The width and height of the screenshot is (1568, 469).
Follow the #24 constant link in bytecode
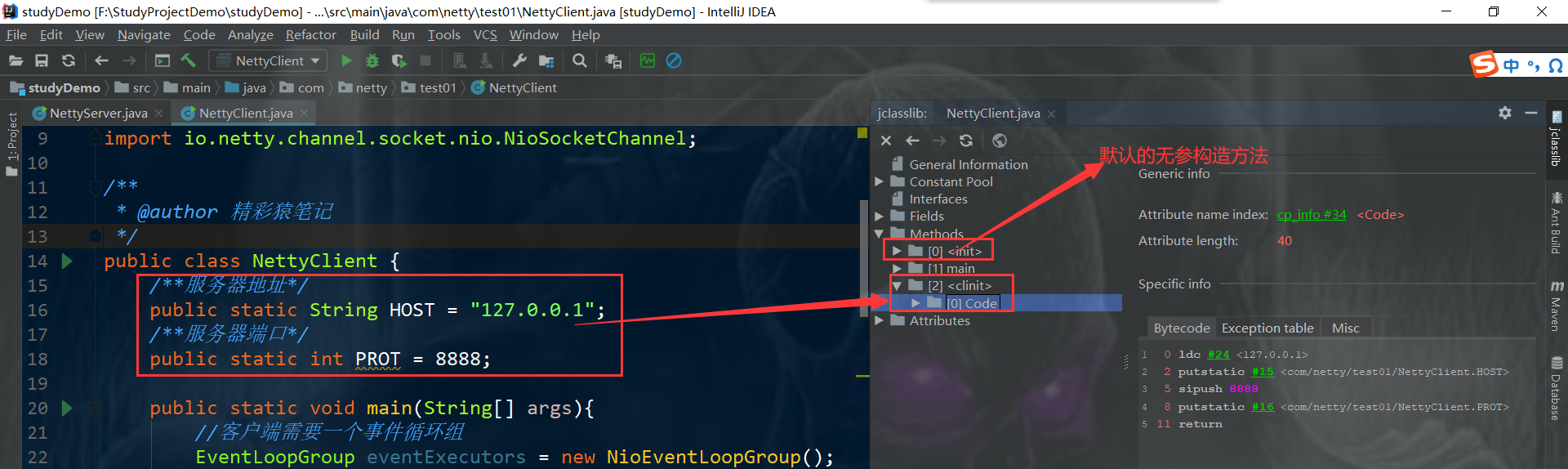point(1218,355)
